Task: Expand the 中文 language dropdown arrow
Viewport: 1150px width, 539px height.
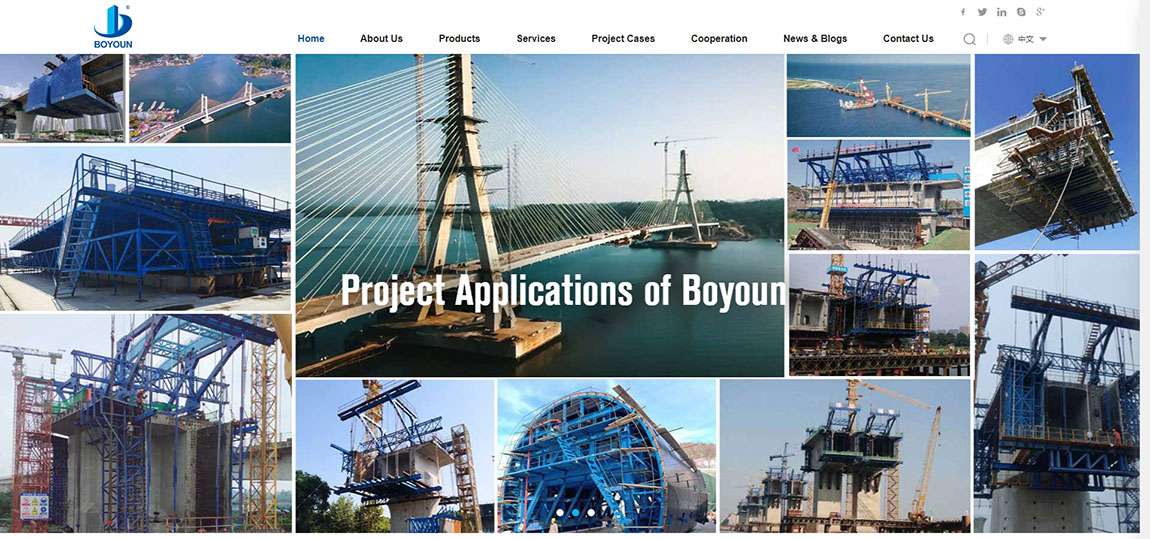Action: [1043, 39]
